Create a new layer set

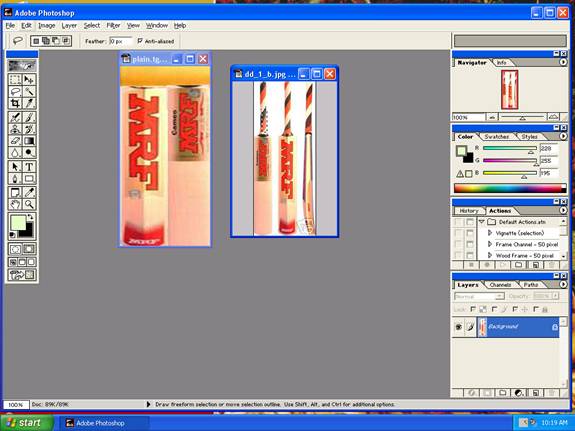pyautogui.click(x=503, y=393)
